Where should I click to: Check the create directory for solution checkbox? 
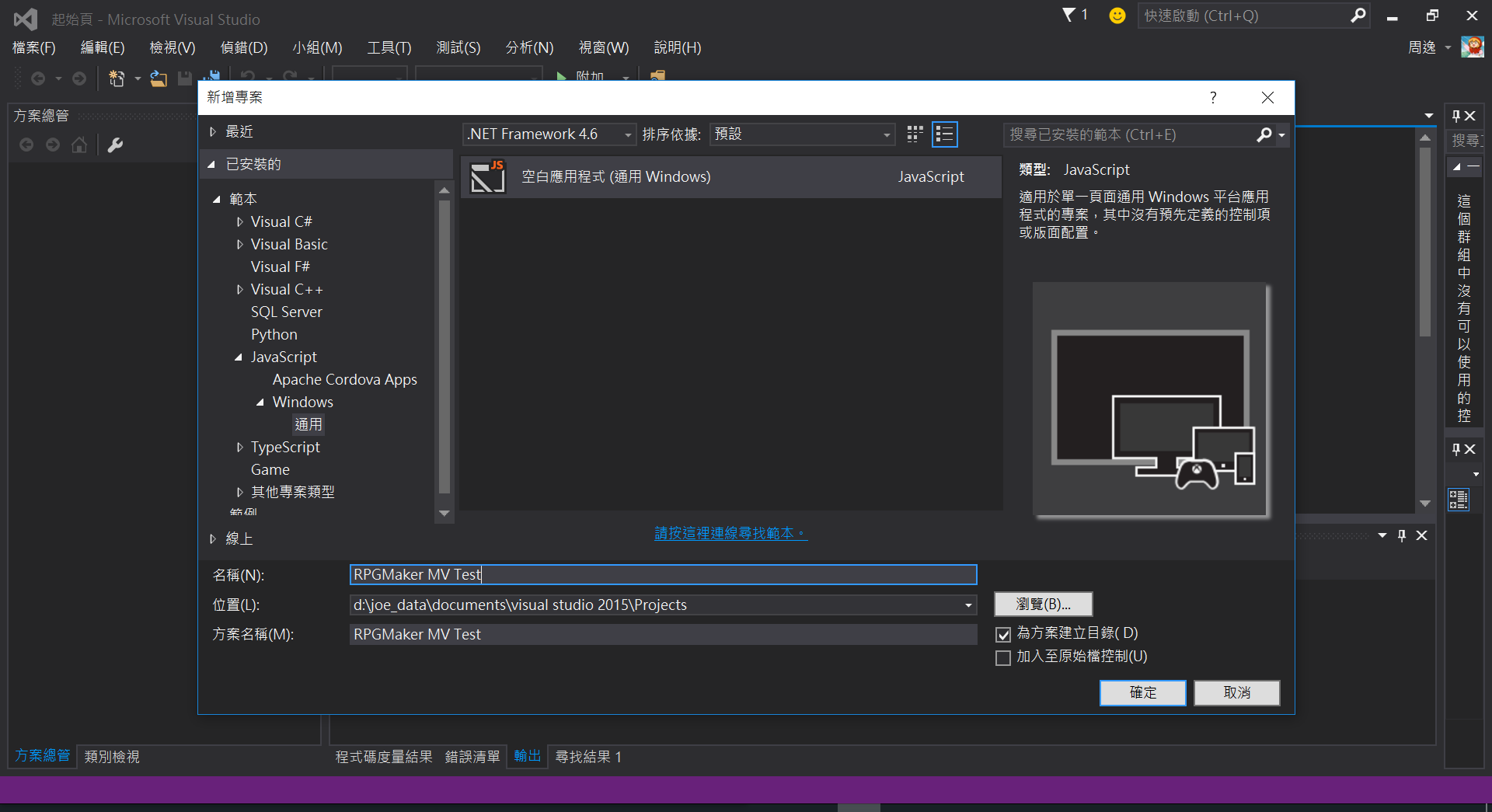pos(1003,634)
